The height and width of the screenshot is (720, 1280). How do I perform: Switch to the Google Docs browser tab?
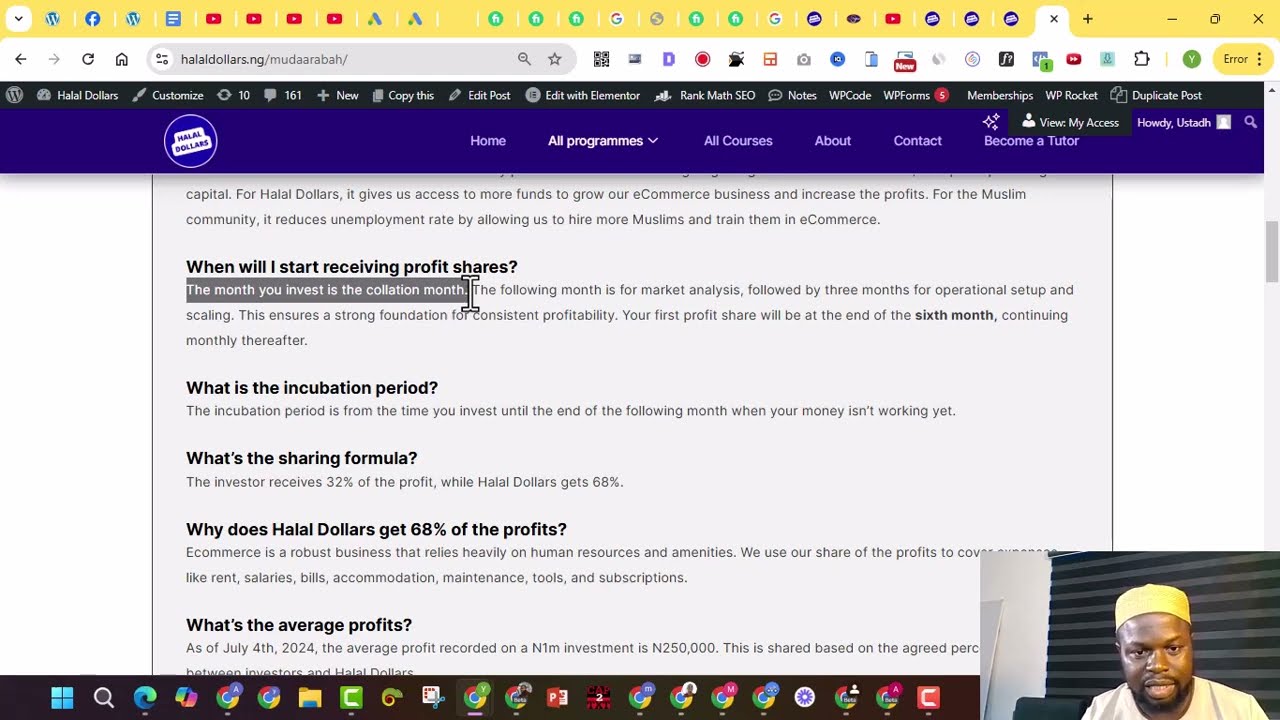pos(173,19)
